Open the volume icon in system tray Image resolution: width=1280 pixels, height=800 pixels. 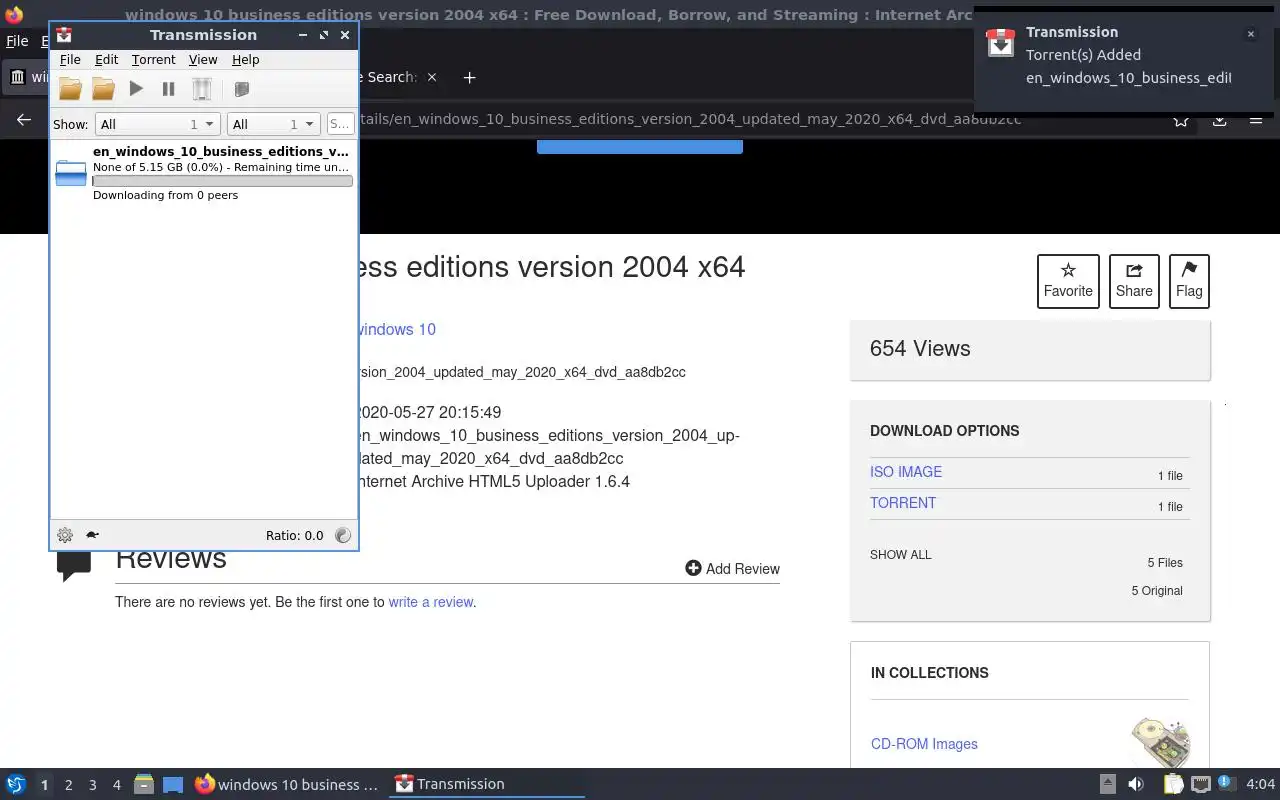click(x=1136, y=785)
